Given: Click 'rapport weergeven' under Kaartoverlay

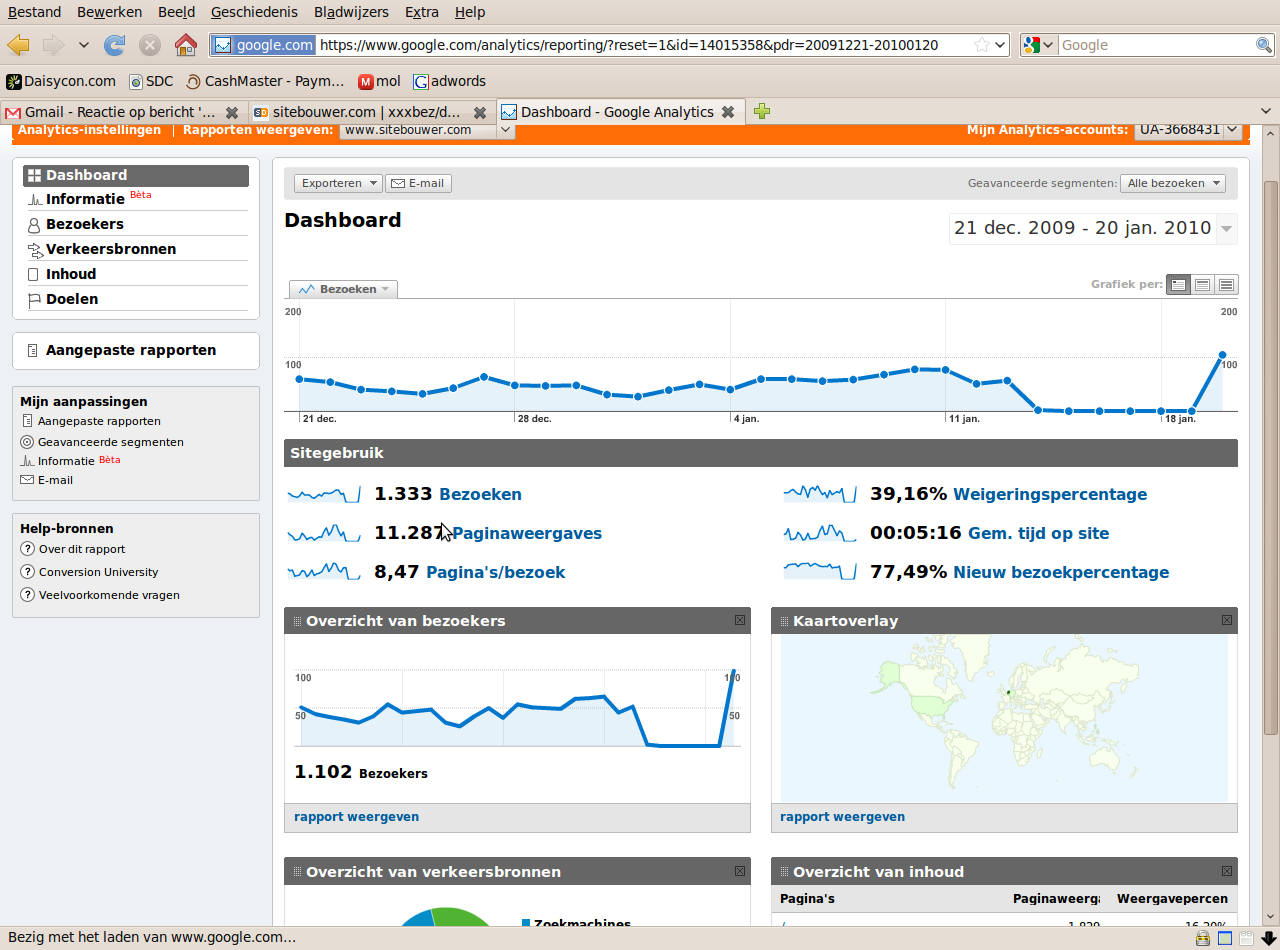Looking at the screenshot, I should (x=842, y=817).
